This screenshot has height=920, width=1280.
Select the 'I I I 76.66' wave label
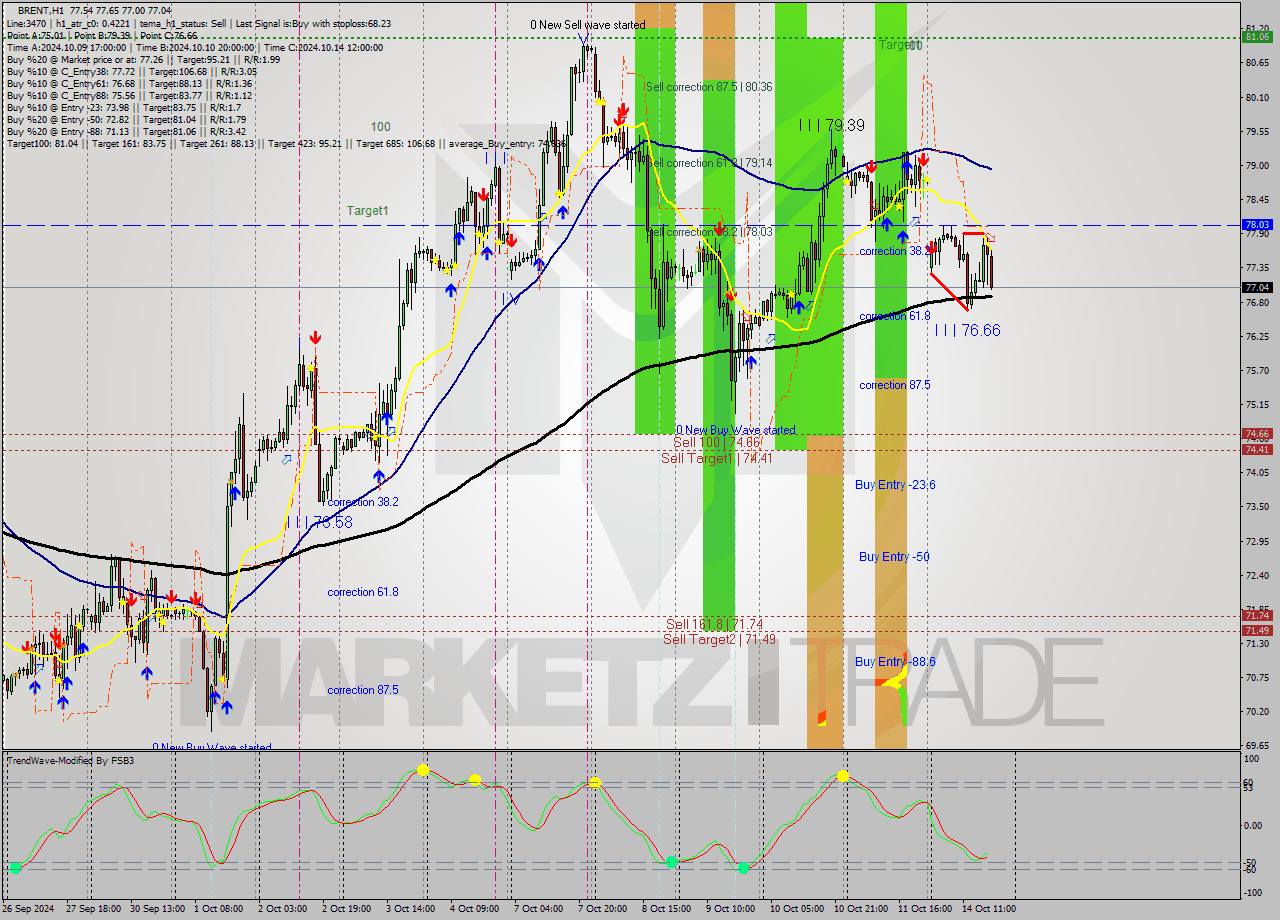point(967,330)
